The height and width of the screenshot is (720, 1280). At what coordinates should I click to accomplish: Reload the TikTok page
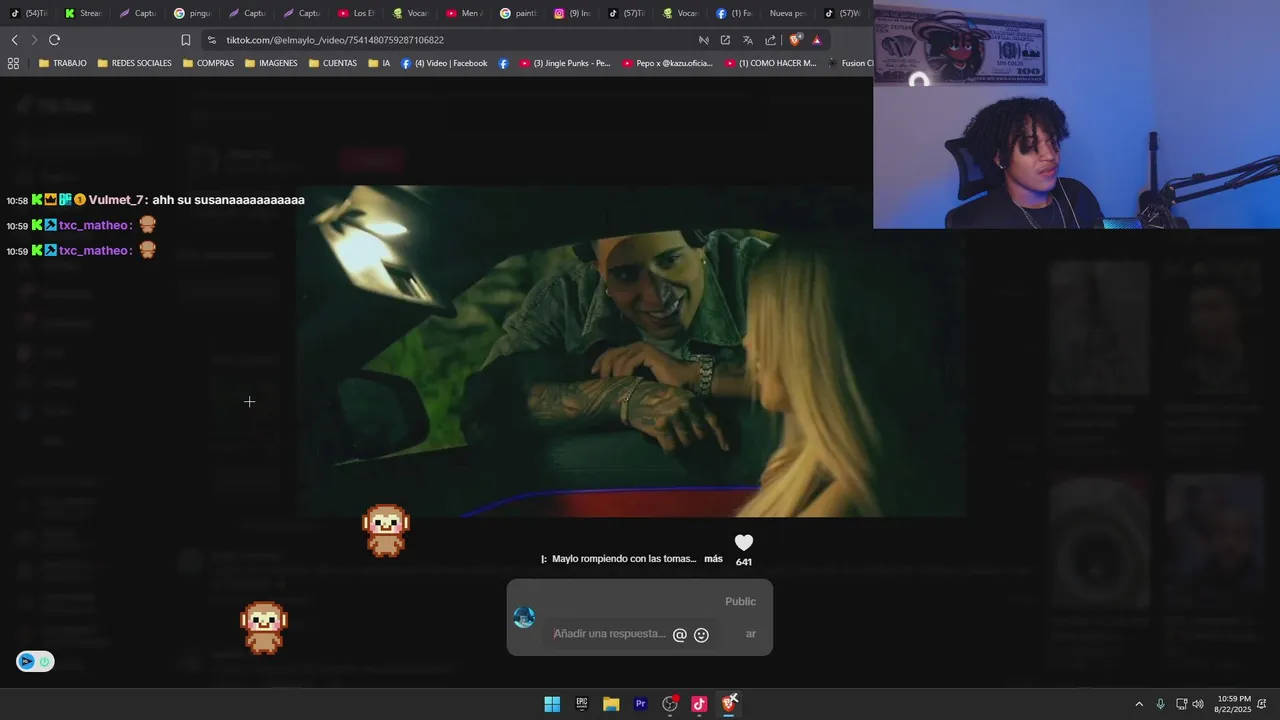[x=54, y=40]
